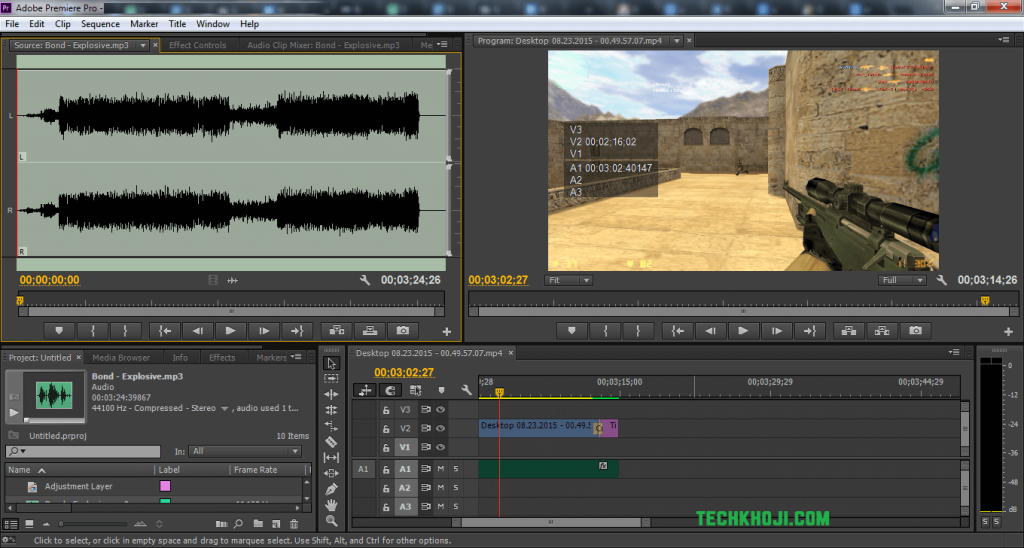Add a marker in the timeline panel
This screenshot has height=548, width=1024.
(x=441, y=390)
